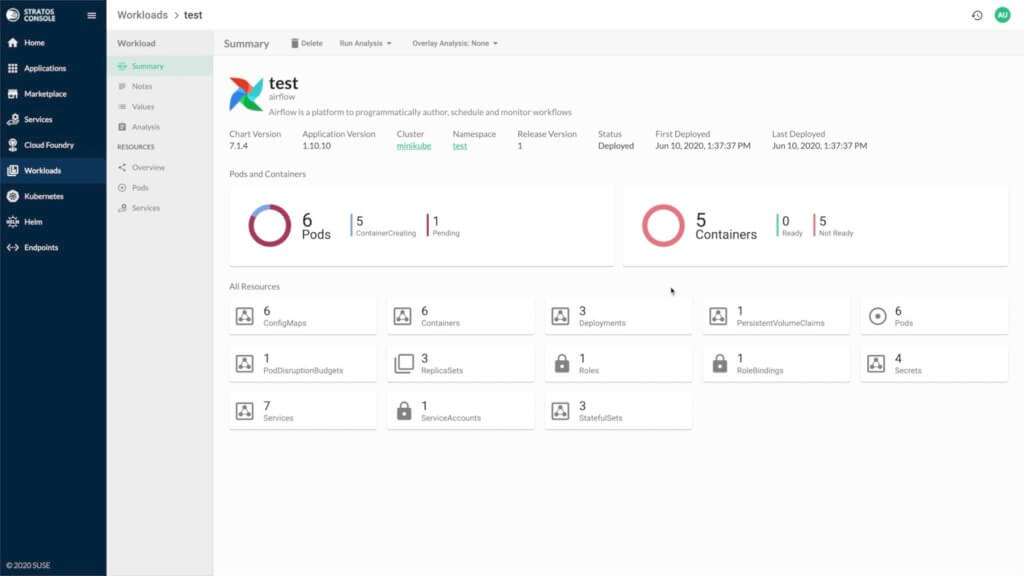
Task: Click the minikube cluster link
Action: pyautogui.click(x=413, y=146)
